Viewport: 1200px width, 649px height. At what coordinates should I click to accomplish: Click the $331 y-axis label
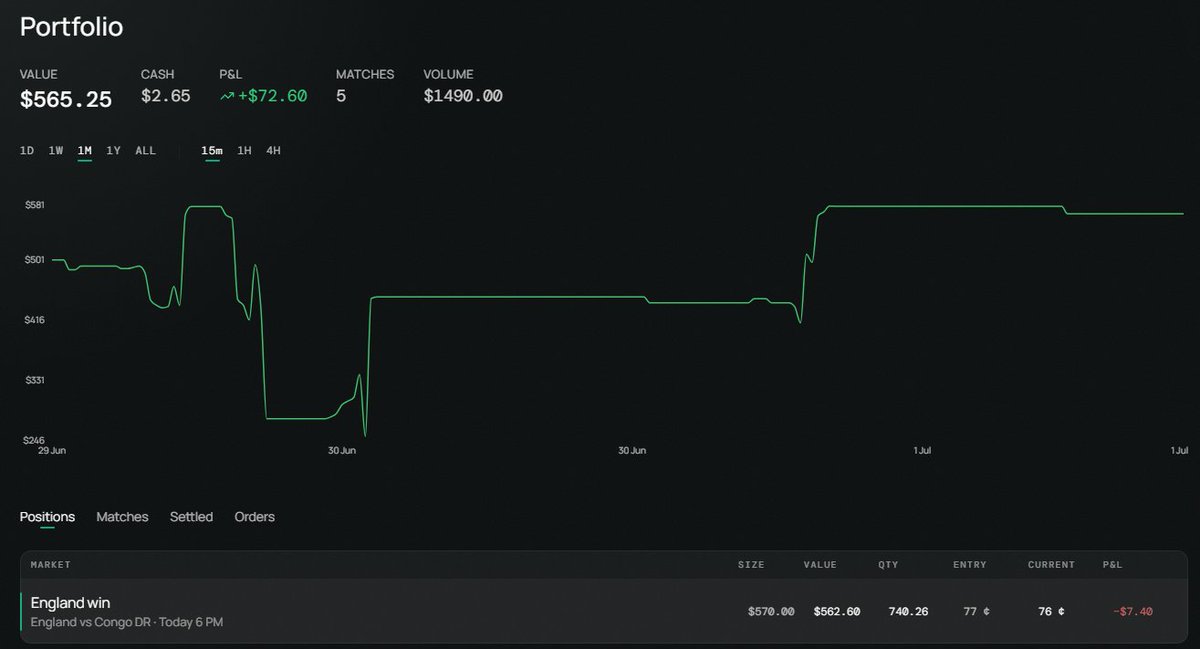tap(33, 381)
